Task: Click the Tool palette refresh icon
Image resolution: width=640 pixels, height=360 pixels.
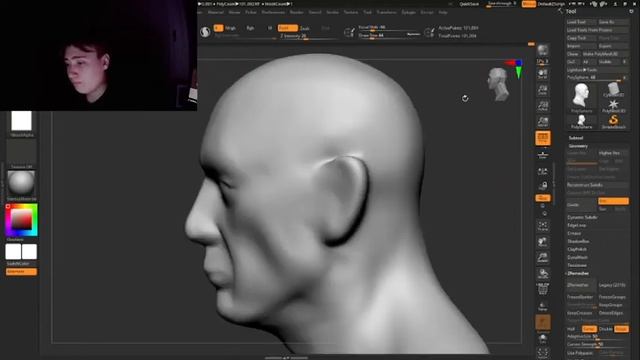Action: pos(631,11)
